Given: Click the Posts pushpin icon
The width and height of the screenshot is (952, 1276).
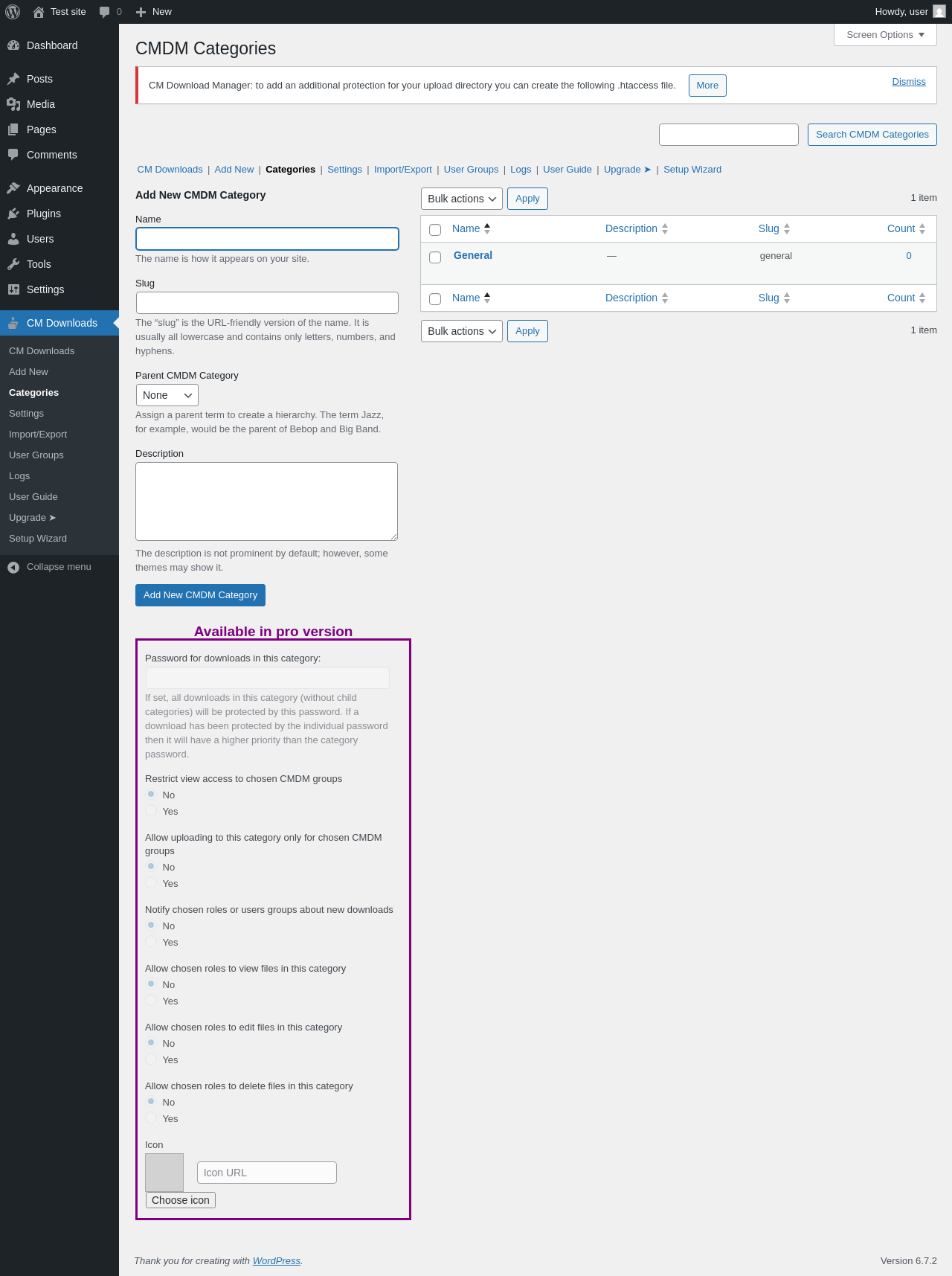Looking at the screenshot, I should (13, 79).
